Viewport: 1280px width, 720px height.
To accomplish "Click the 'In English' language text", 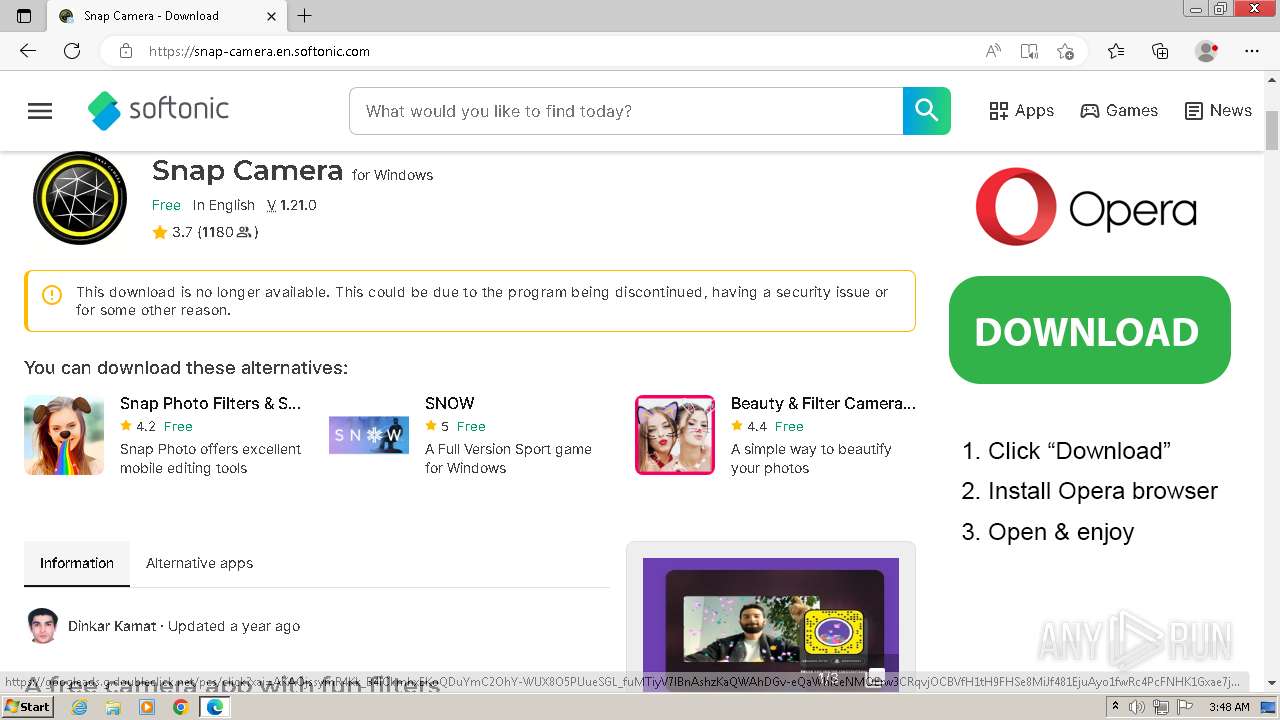I will click(224, 205).
